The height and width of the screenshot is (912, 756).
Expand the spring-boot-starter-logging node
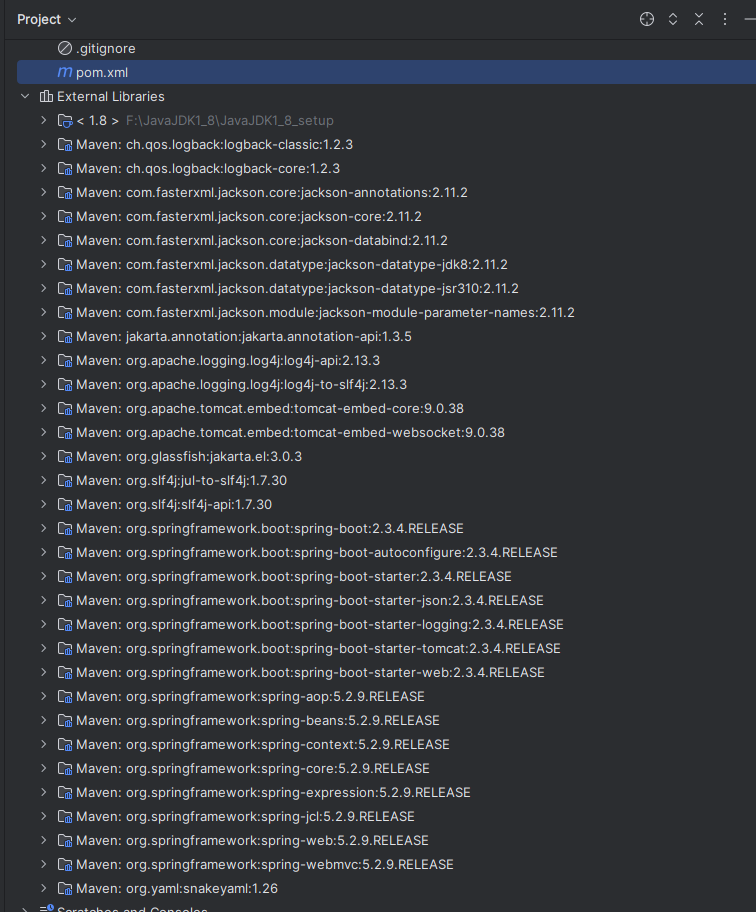click(x=44, y=625)
